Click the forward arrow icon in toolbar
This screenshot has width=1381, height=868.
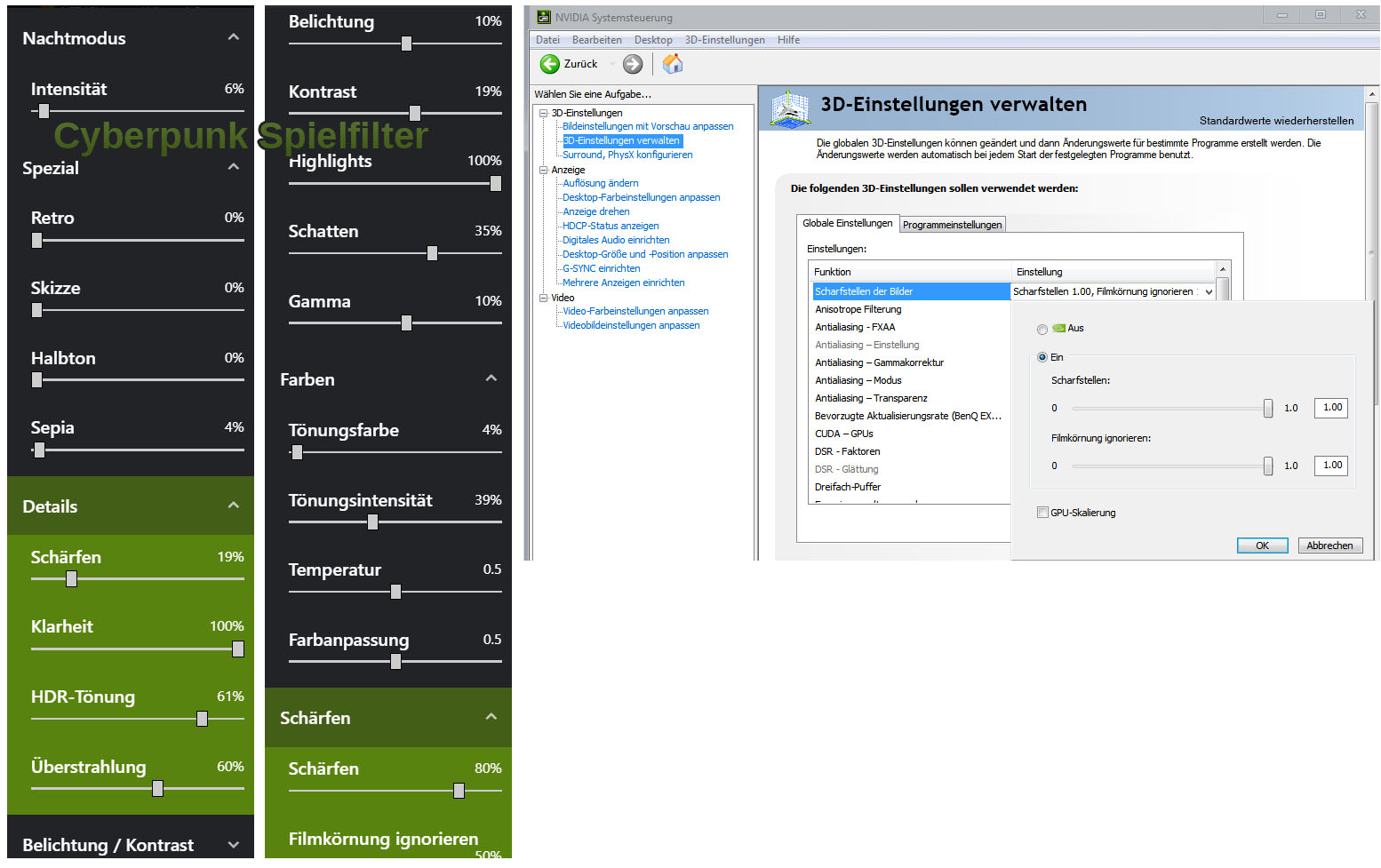(633, 64)
